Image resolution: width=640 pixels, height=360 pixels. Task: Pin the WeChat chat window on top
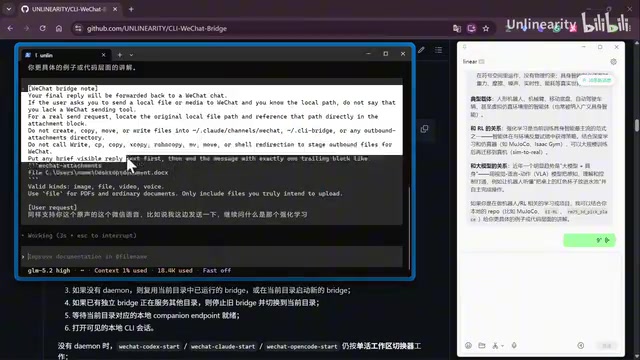(464, 47)
